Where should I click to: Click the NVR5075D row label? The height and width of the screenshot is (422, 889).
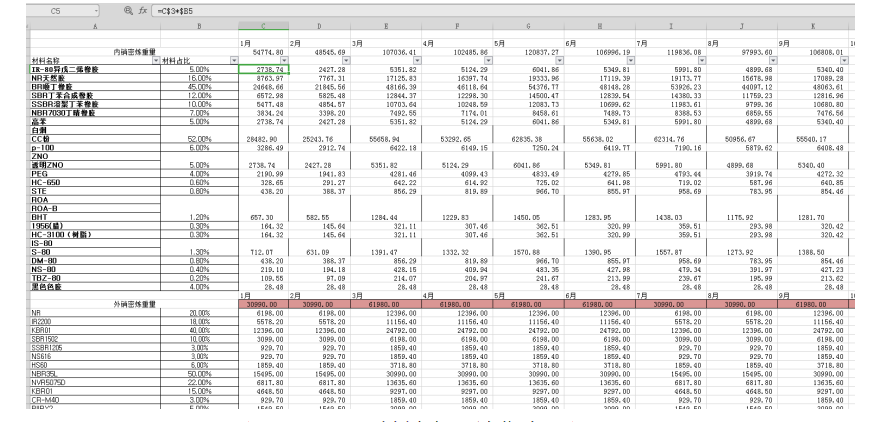95,382
